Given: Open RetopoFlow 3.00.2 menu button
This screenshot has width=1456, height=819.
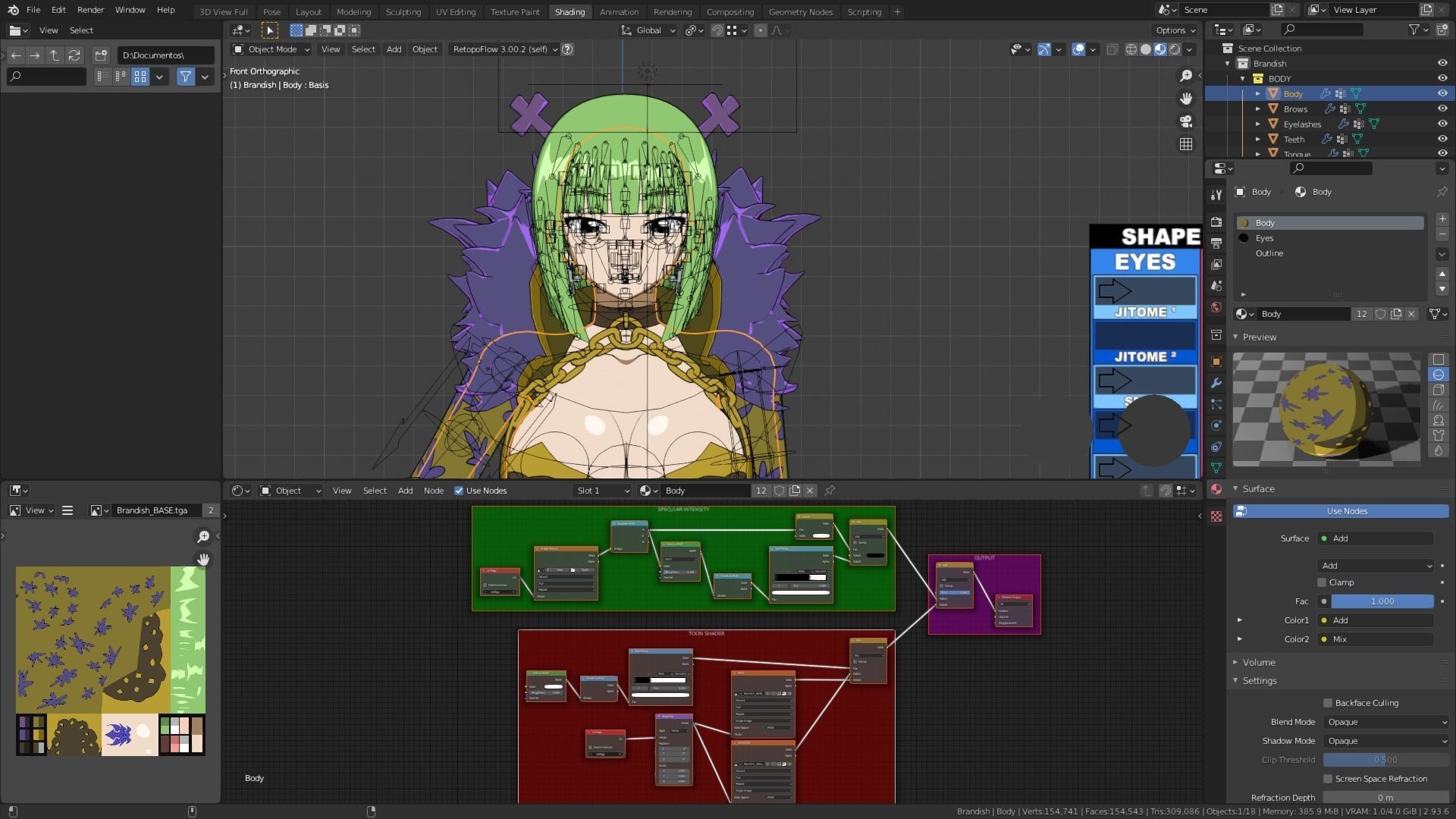Looking at the screenshot, I should tap(504, 49).
